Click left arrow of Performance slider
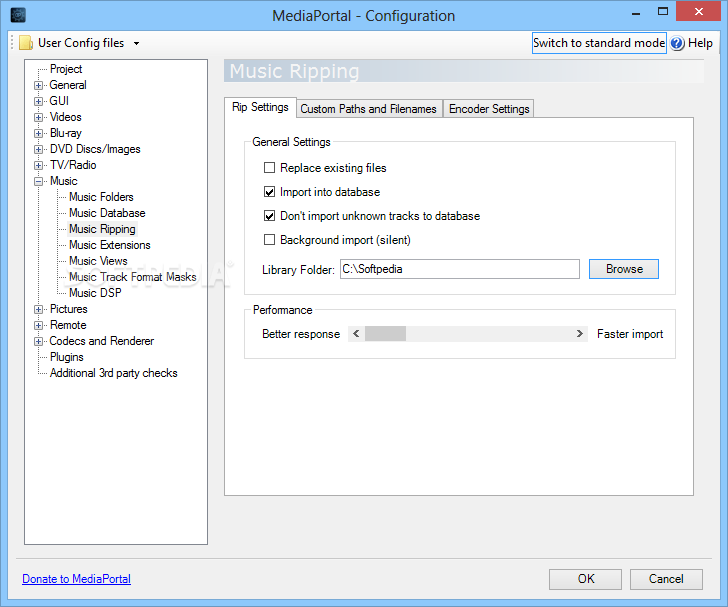 point(356,333)
